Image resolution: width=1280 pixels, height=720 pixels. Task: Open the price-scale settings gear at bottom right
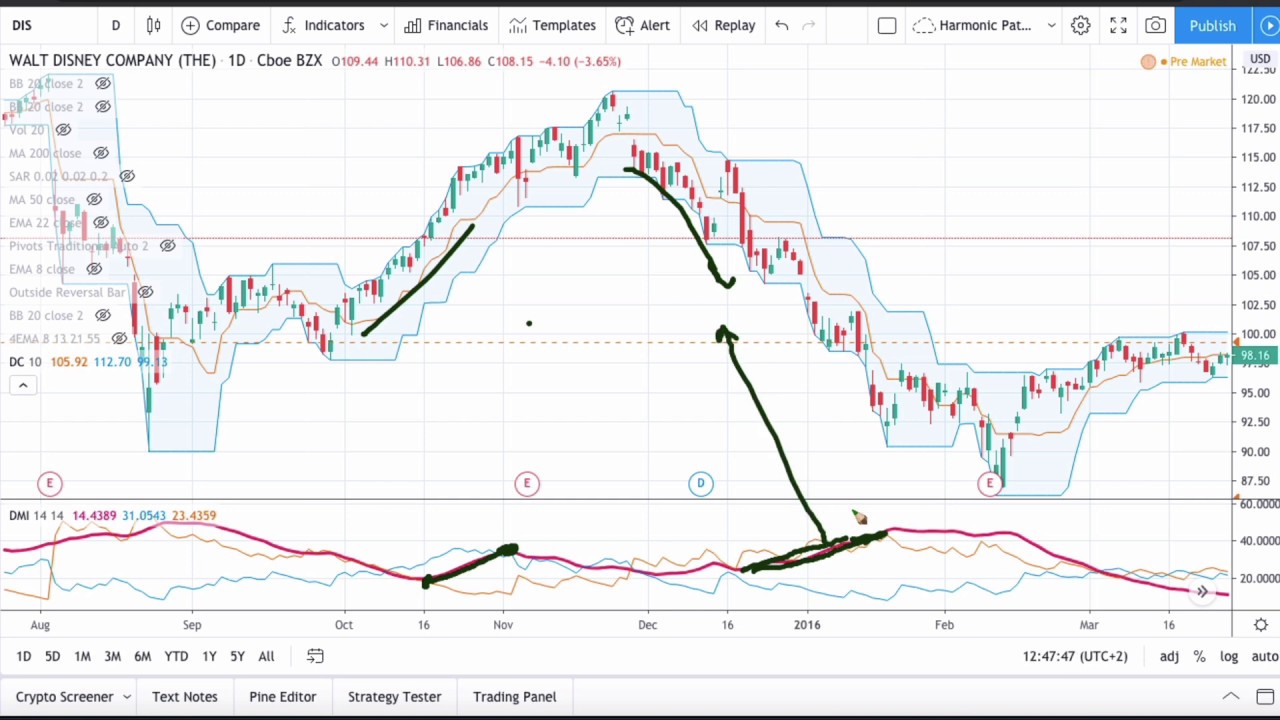pos(1260,625)
